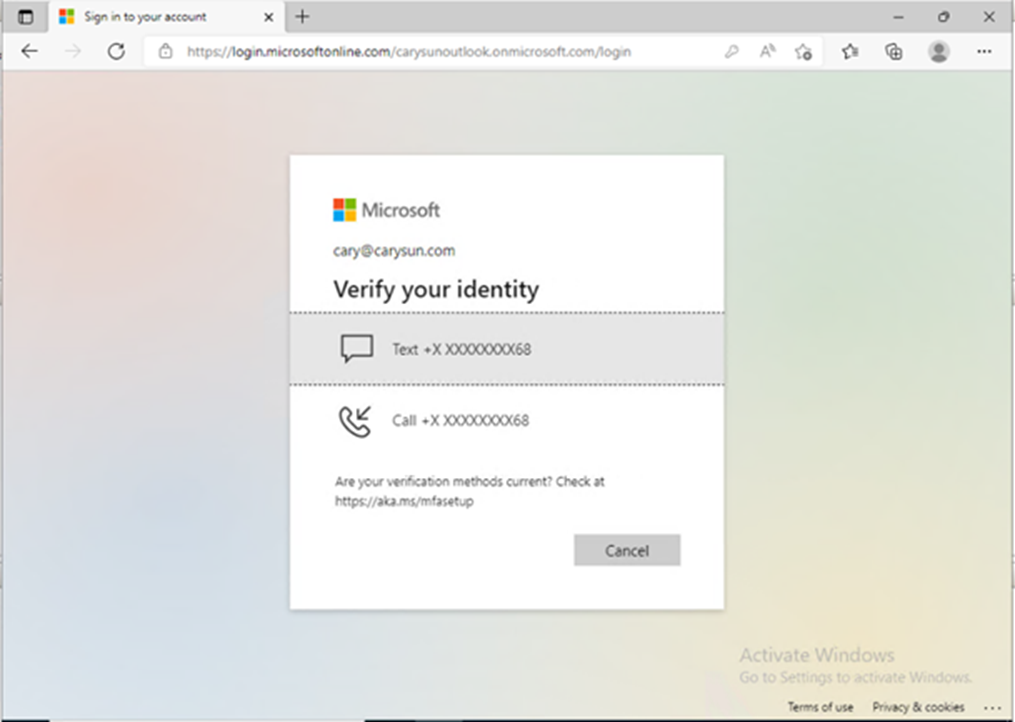
Task: Open Settings and more menu
Action: [984, 52]
